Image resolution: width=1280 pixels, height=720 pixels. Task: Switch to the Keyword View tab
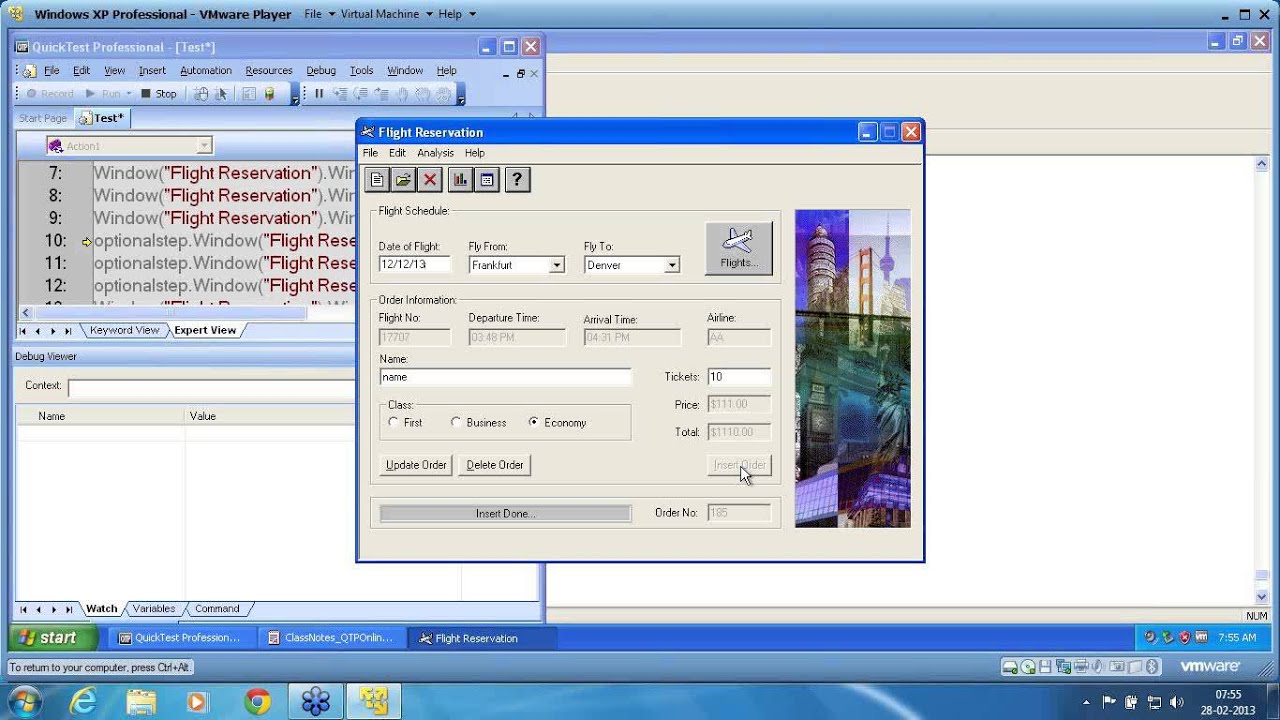point(124,330)
